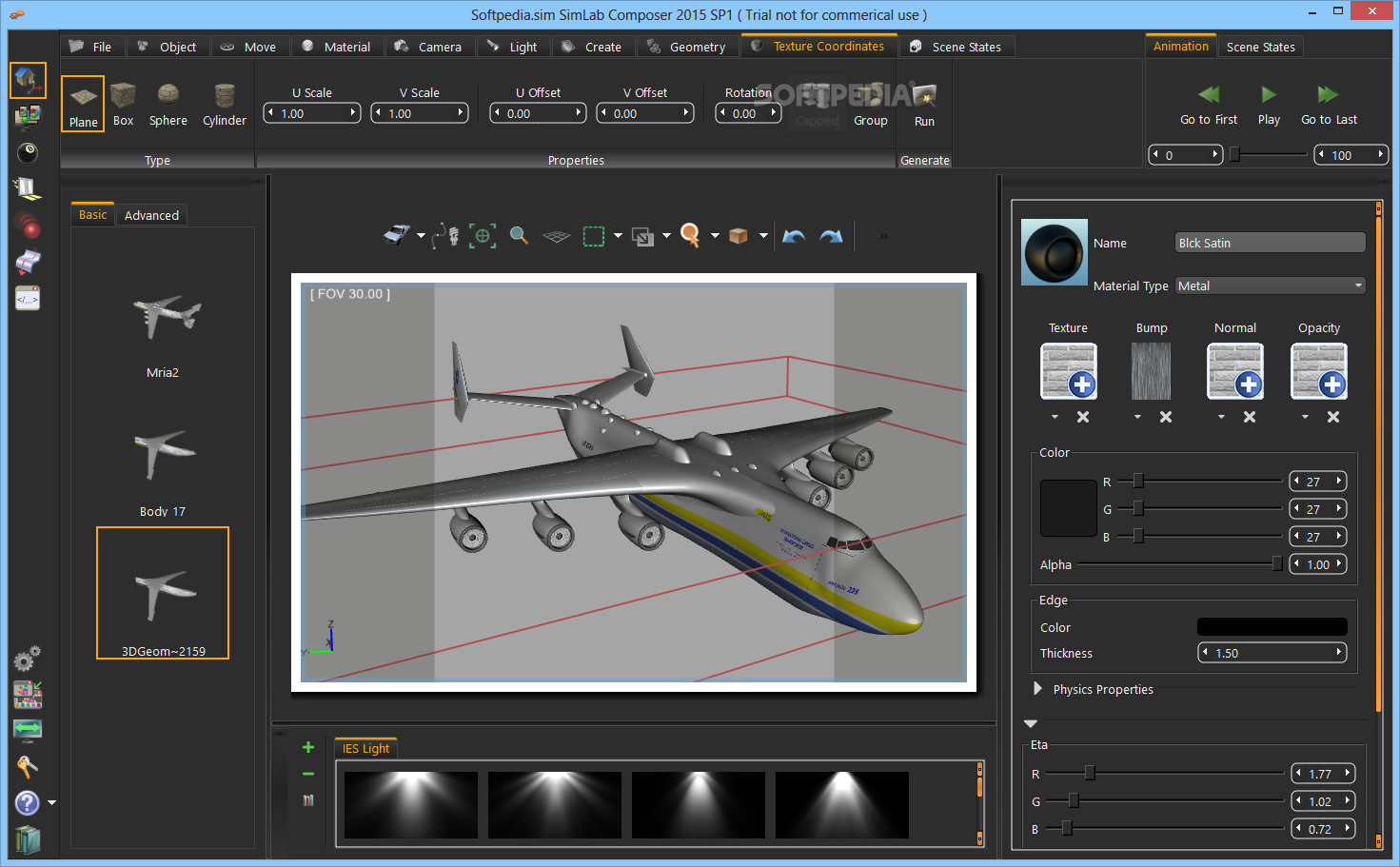Select the Cylinder texture coordinate type
The width and height of the screenshot is (1400, 867).
coord(225,104)
